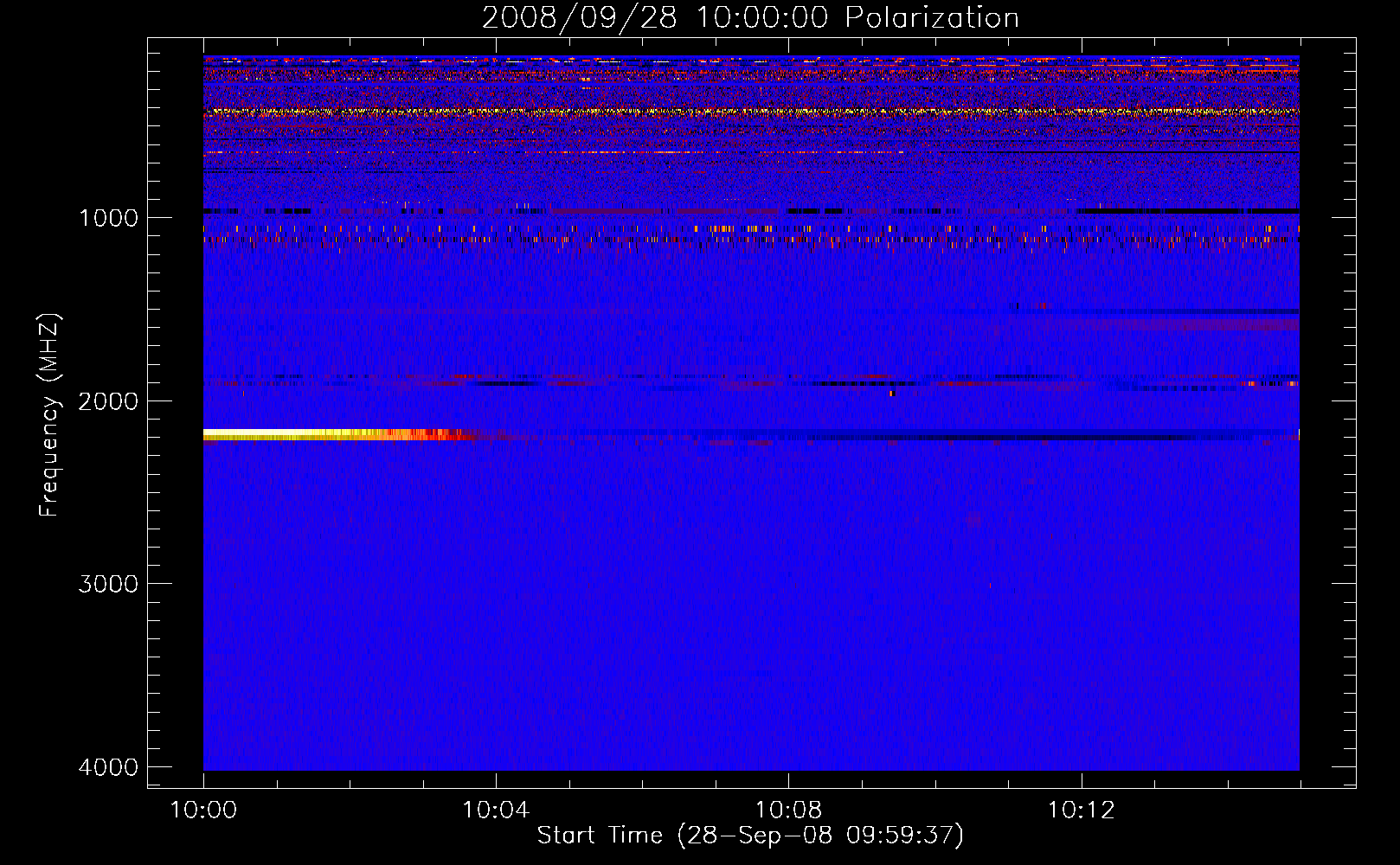This screenshot has height=865, width=1400.
Task: Click the 10:08 time tick label
Action: coord(788,811)
